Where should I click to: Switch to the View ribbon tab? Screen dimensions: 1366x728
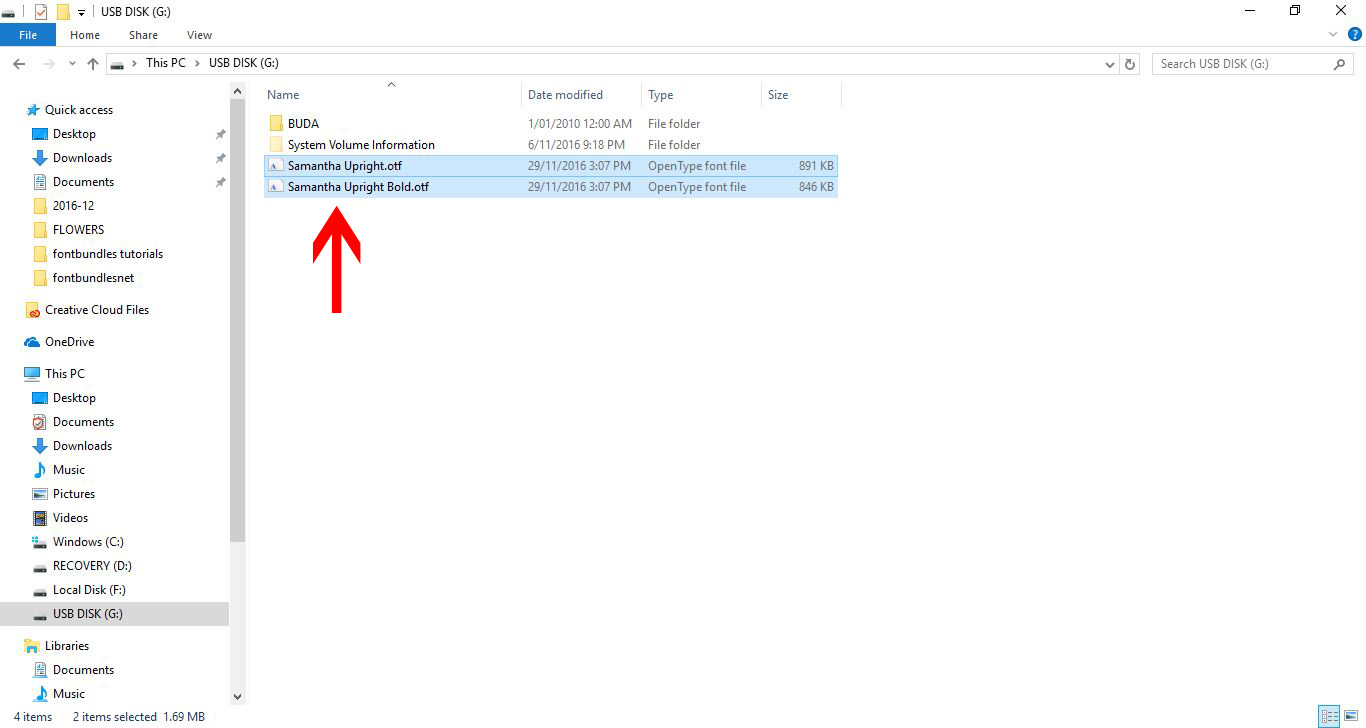199,35
